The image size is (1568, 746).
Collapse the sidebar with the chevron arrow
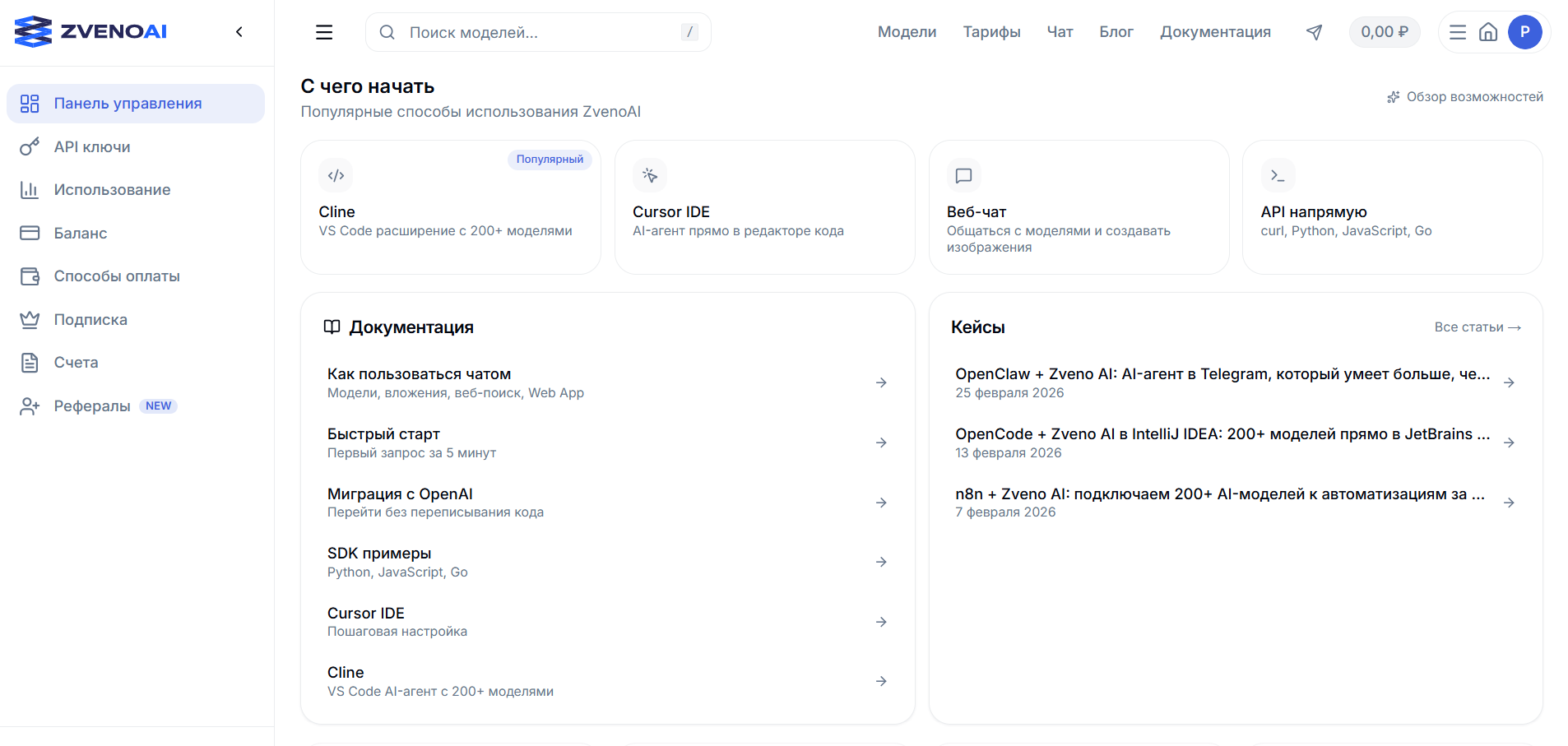(x=239, y=32)
